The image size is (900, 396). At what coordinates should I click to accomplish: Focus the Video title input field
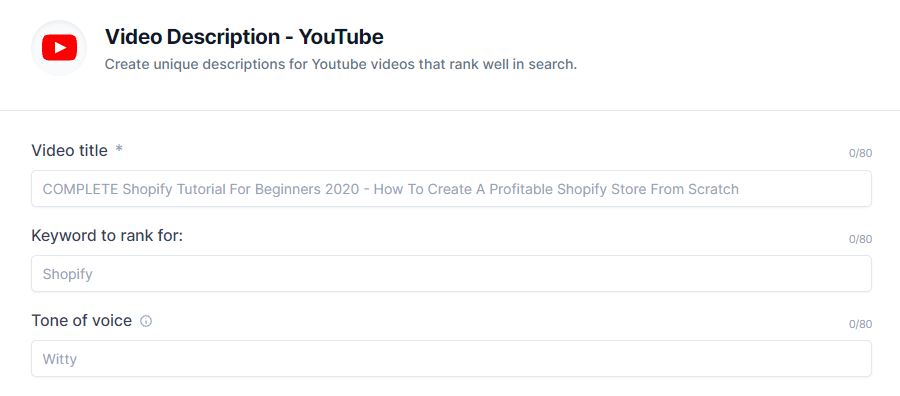(451, 189)
